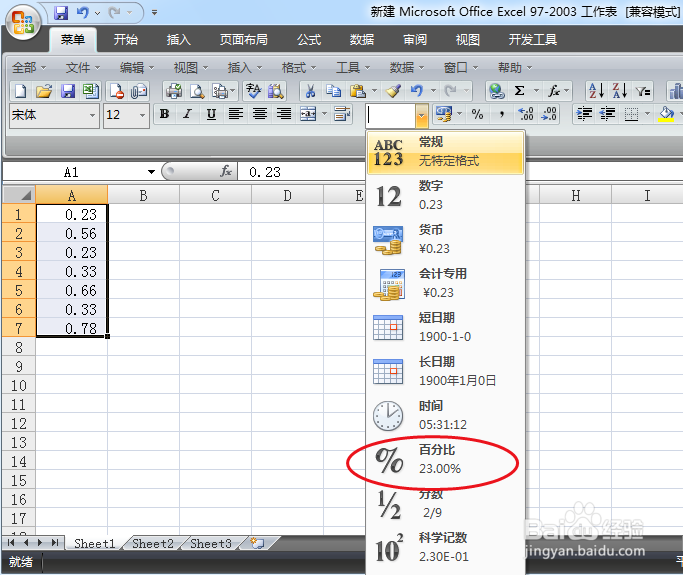Click the AutoSum sigma icon
Screen dimensions: 683x575
(x=519, y=91)
